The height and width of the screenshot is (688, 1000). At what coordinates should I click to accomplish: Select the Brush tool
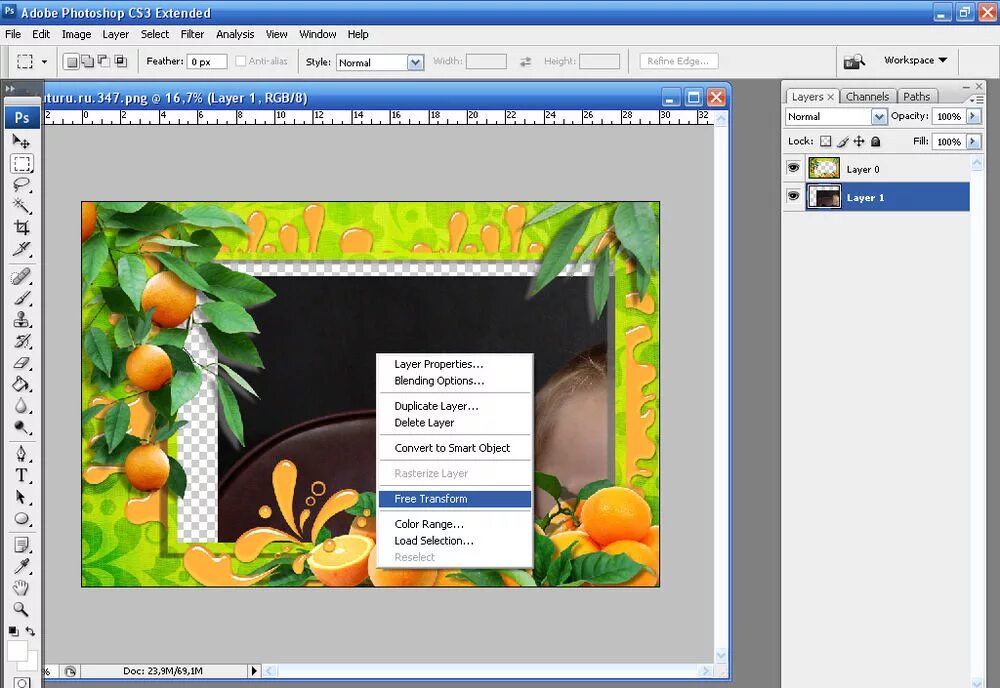tap(21, 298)
